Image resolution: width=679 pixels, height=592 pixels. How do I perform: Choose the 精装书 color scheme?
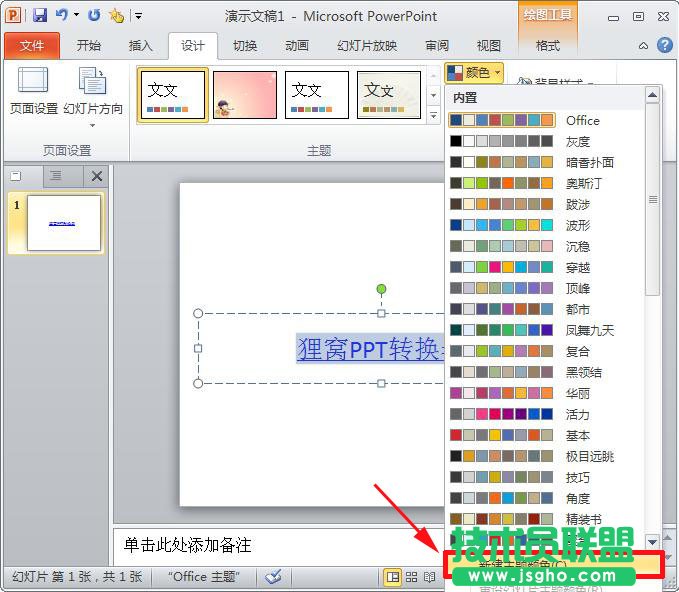(546, 519)
